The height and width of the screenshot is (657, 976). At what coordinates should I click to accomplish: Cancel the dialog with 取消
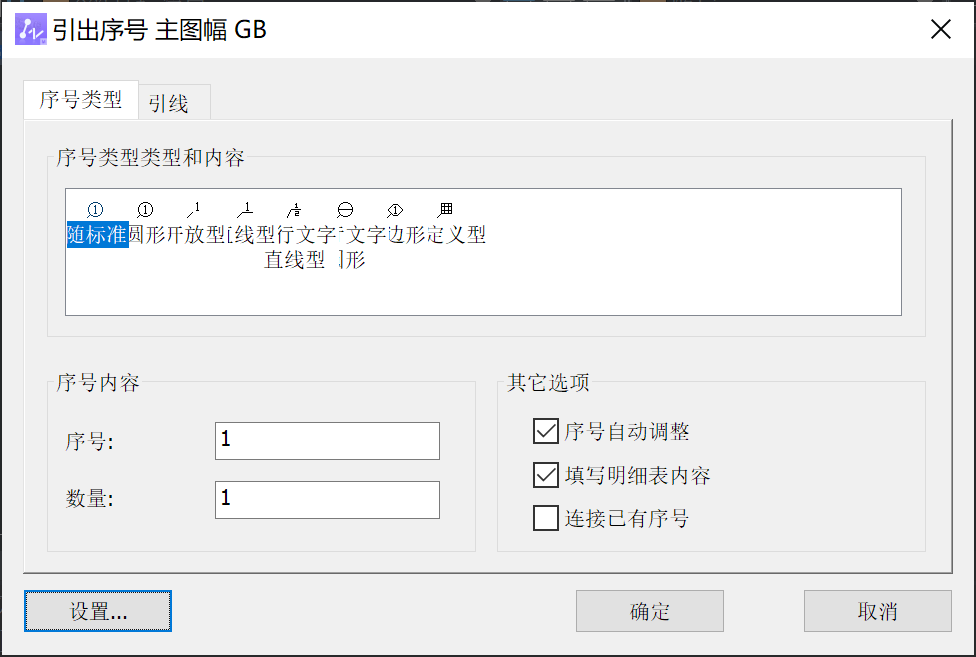tap(877, 611)
